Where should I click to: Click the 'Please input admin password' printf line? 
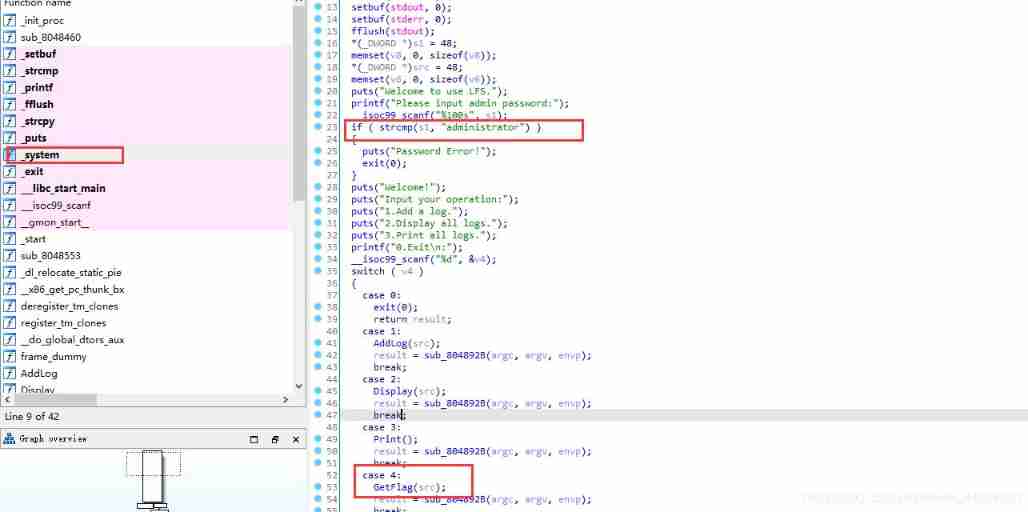(460, 103)
